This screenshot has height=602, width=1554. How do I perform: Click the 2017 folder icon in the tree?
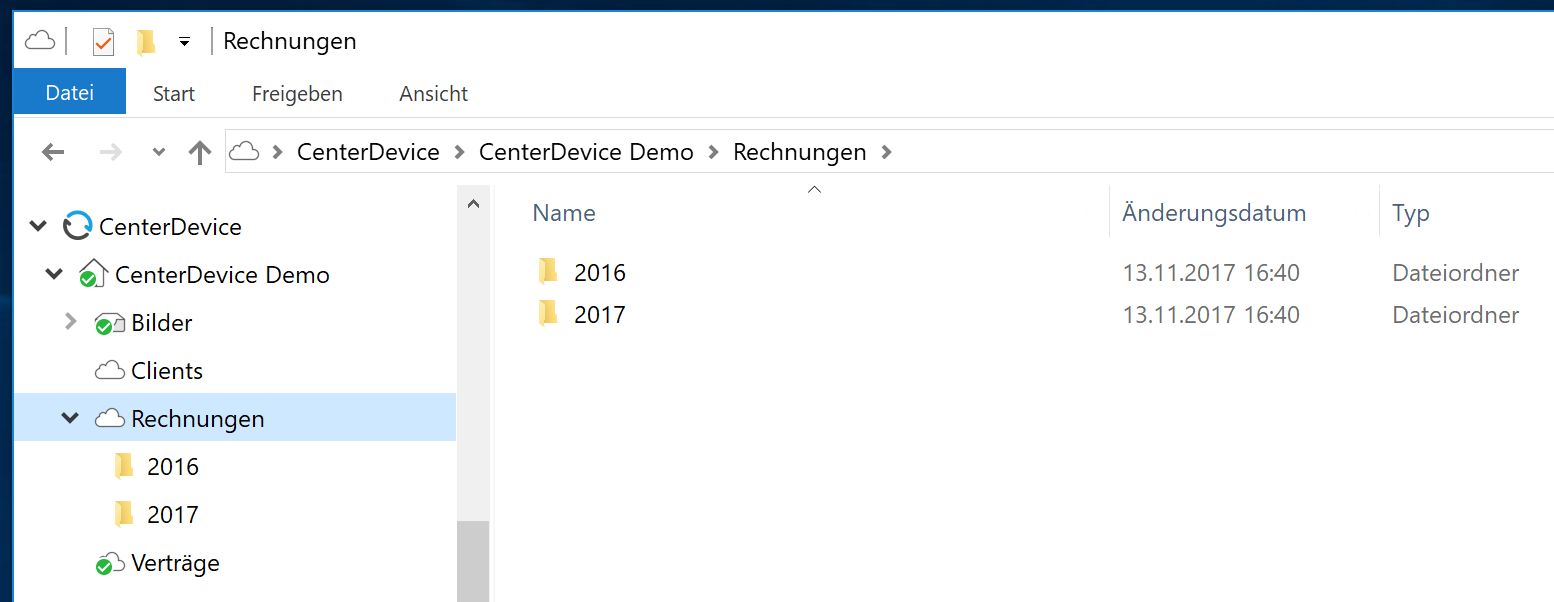click(124, 514)
